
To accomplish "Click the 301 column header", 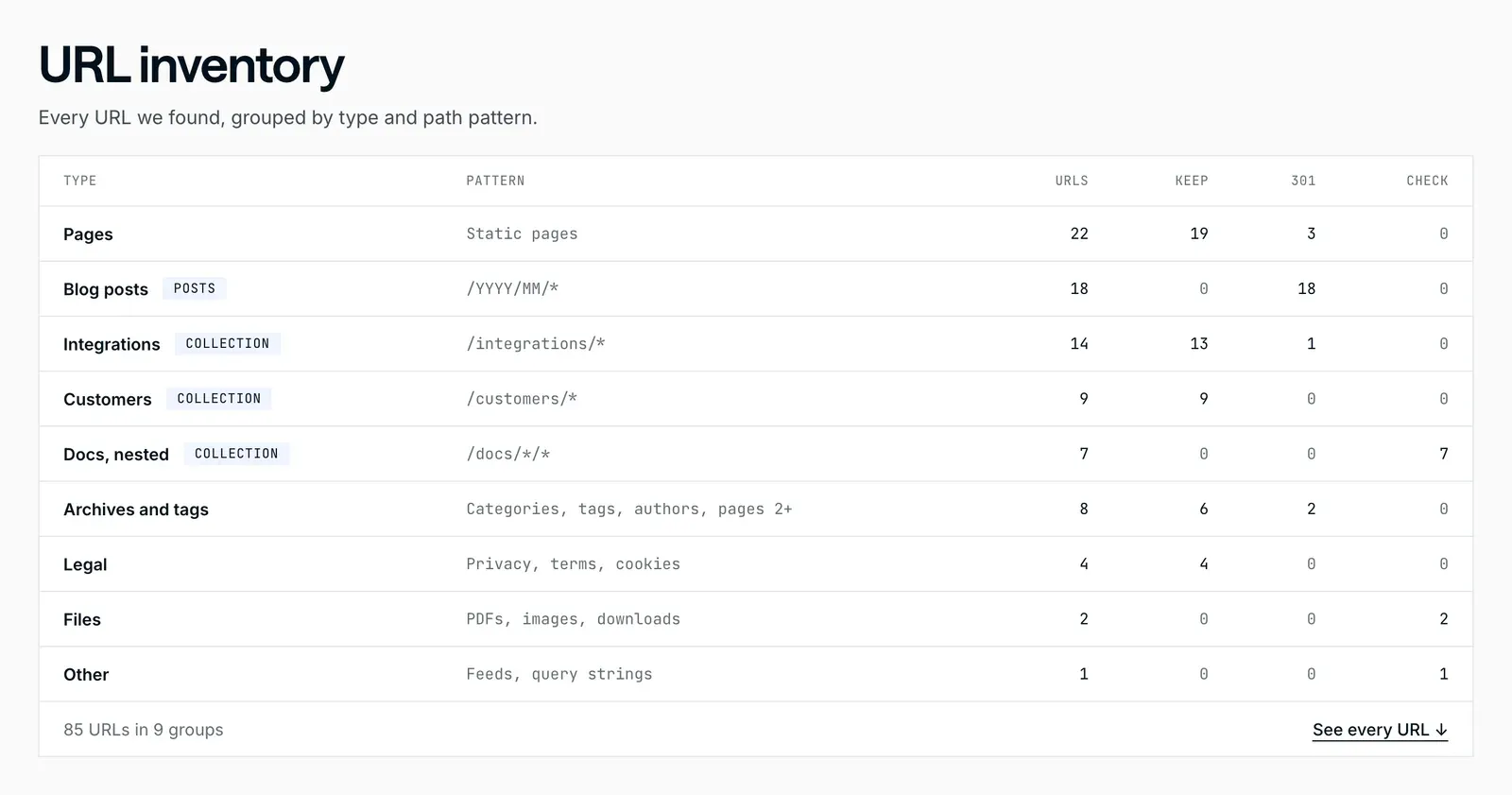I will point(1303,181).
